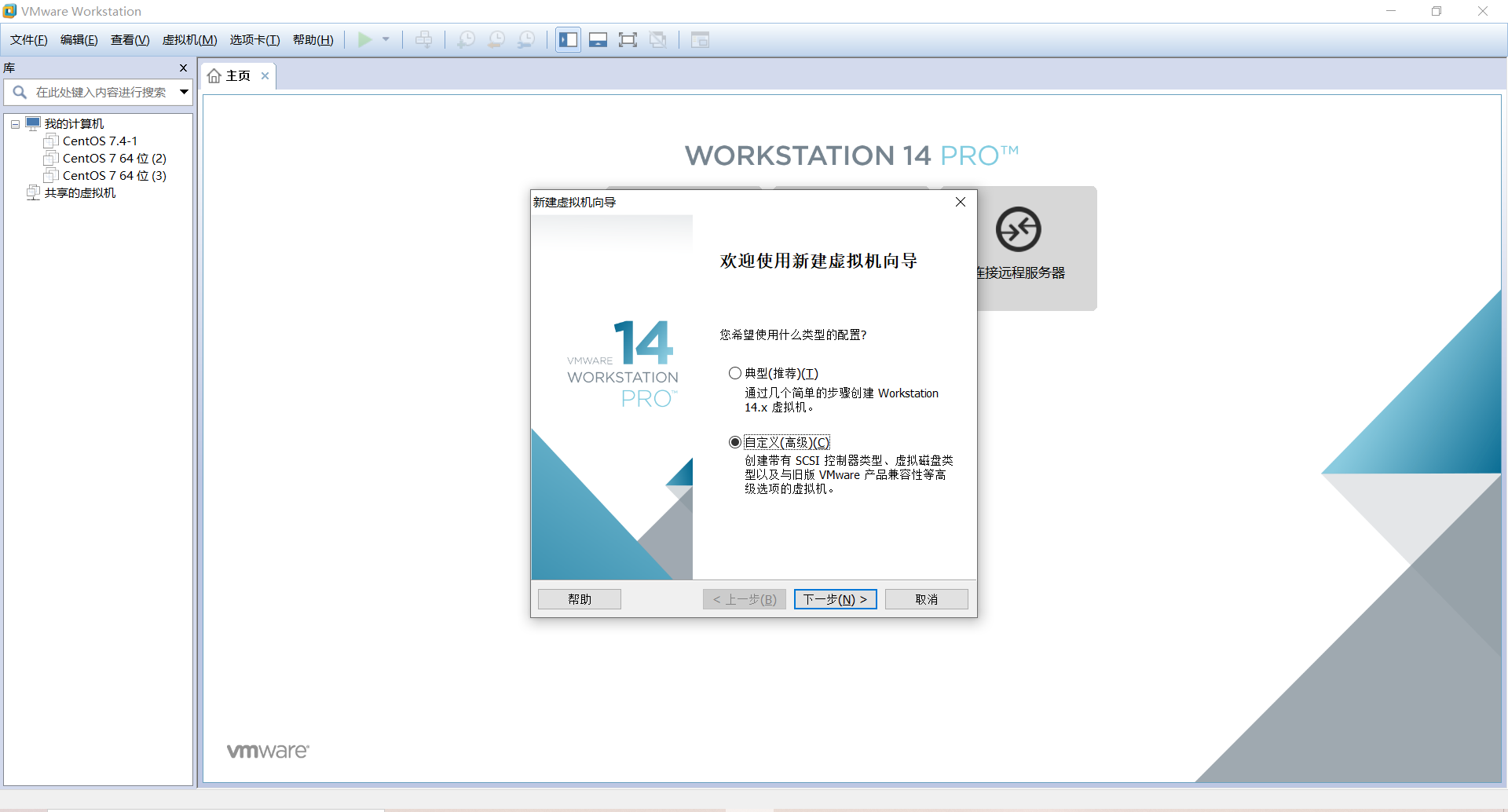Click the green power-on play icon
1508x812 pixels.
[365, 39]
